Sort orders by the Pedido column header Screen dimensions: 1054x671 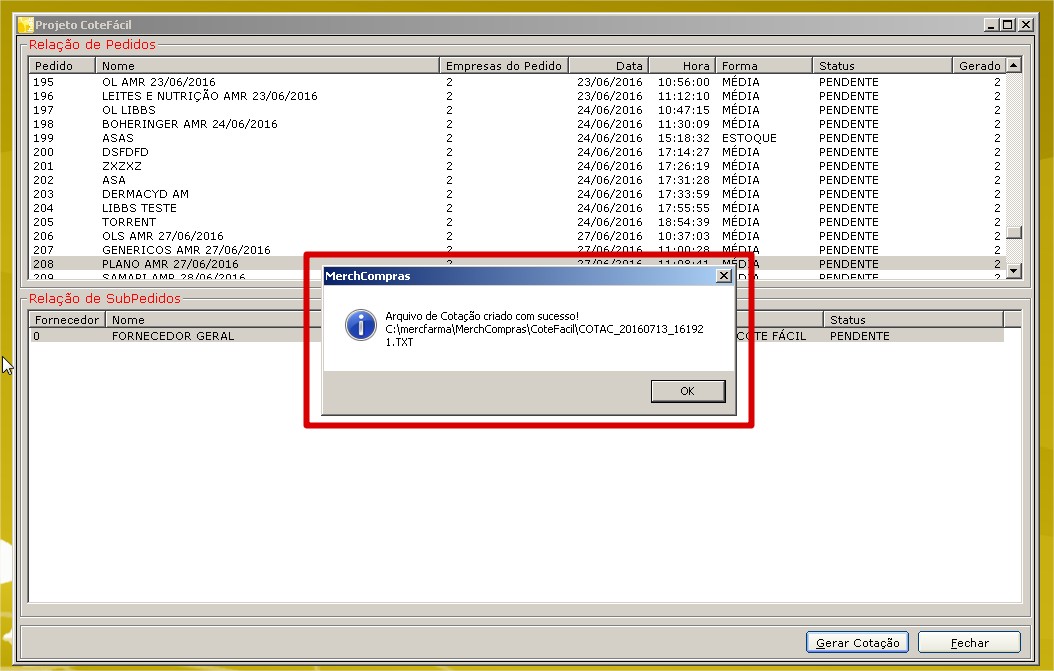(62, 66)
